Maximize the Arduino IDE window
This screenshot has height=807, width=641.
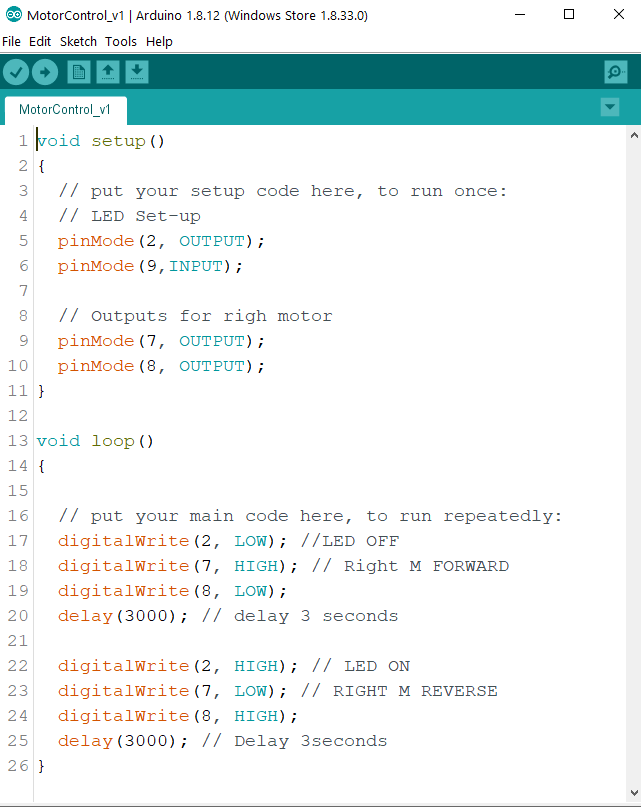pos(569,15)
